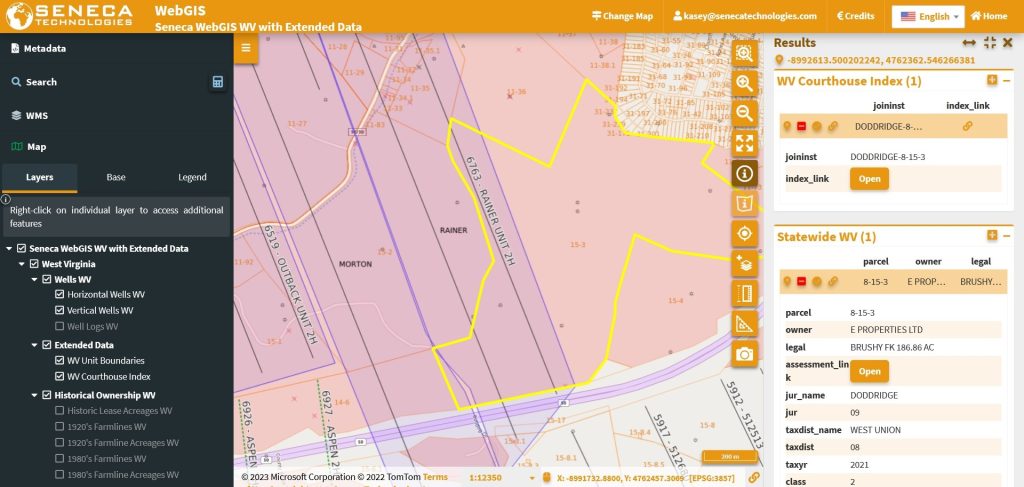This screenshot has width=1024, height=487.
Task: Enable 1920's Farmlines WV layer
Action: (x=59, y=426)
